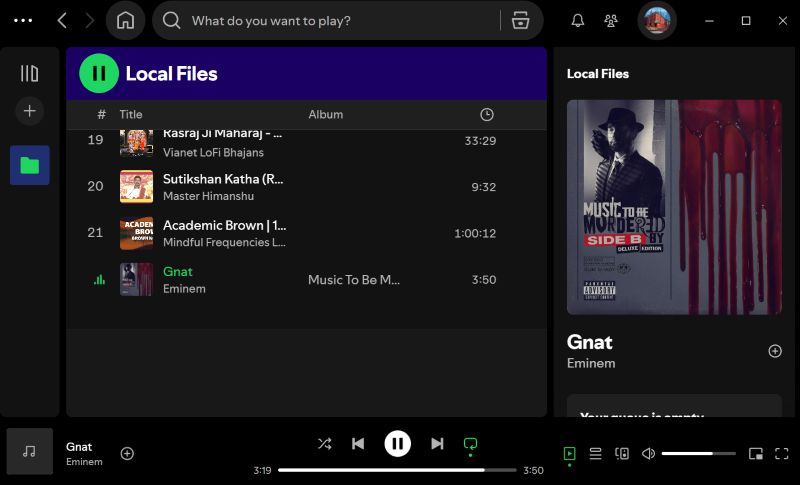800x485 pixels.
Task: Open Eminem artist under Gnat row
Action: [184, 289]
